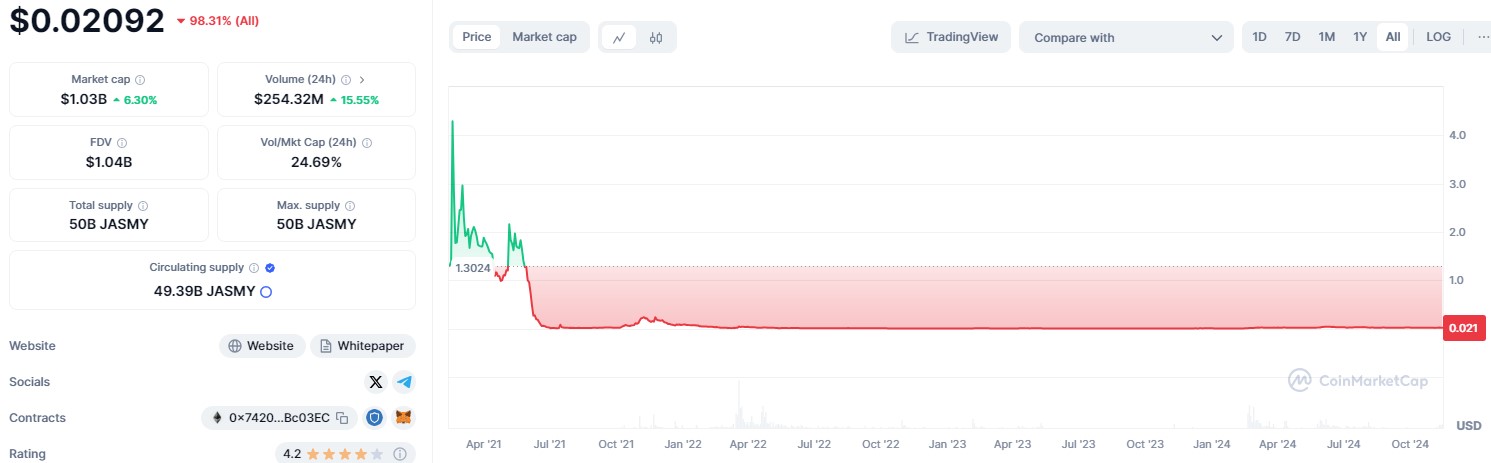Open the Compare with dropdown

[1127, 38]
